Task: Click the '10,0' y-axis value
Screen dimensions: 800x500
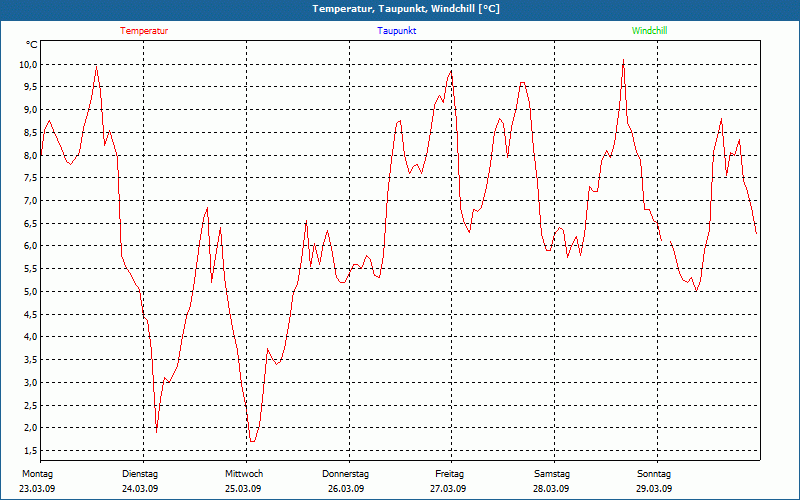Action: click(29, 64)
